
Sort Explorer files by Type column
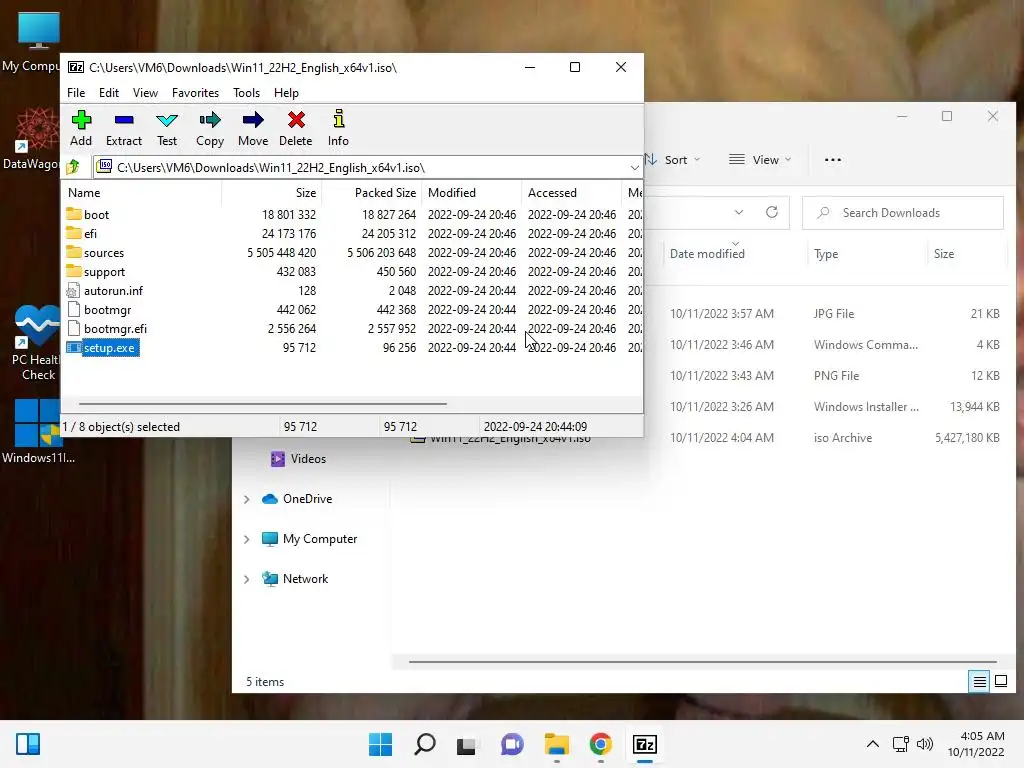826,254
